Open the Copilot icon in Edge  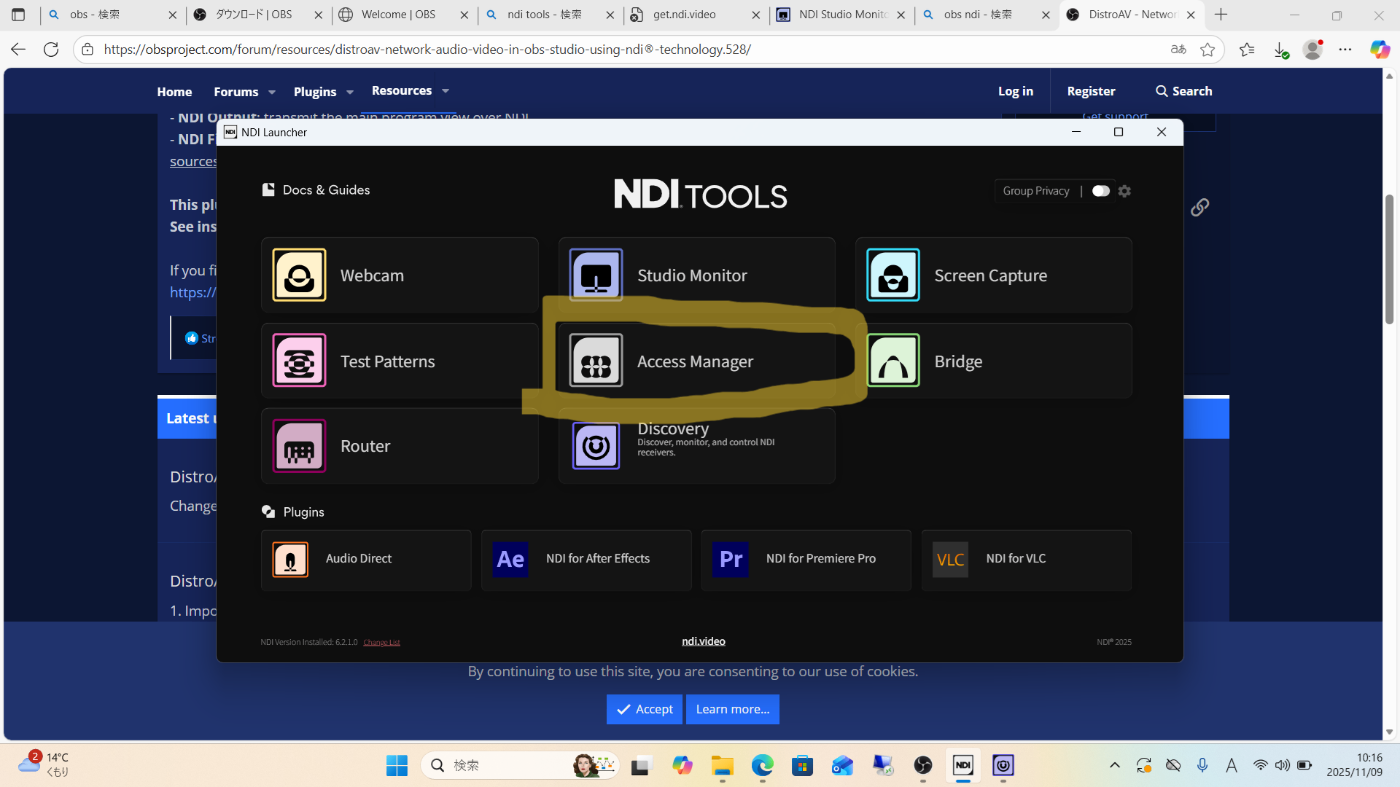tap(1380, 49)
